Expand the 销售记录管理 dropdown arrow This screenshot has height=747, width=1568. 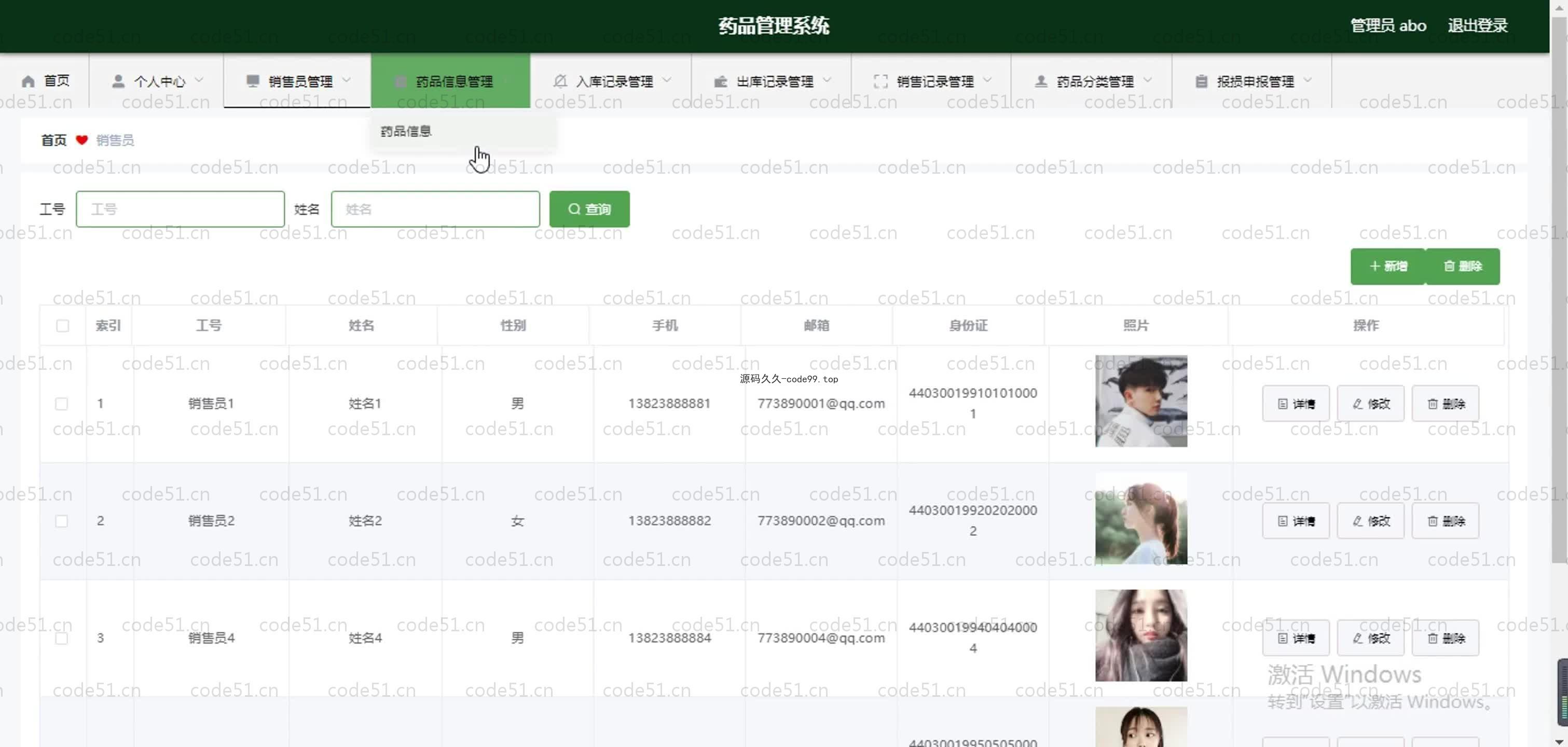click(x=987, y=80)
